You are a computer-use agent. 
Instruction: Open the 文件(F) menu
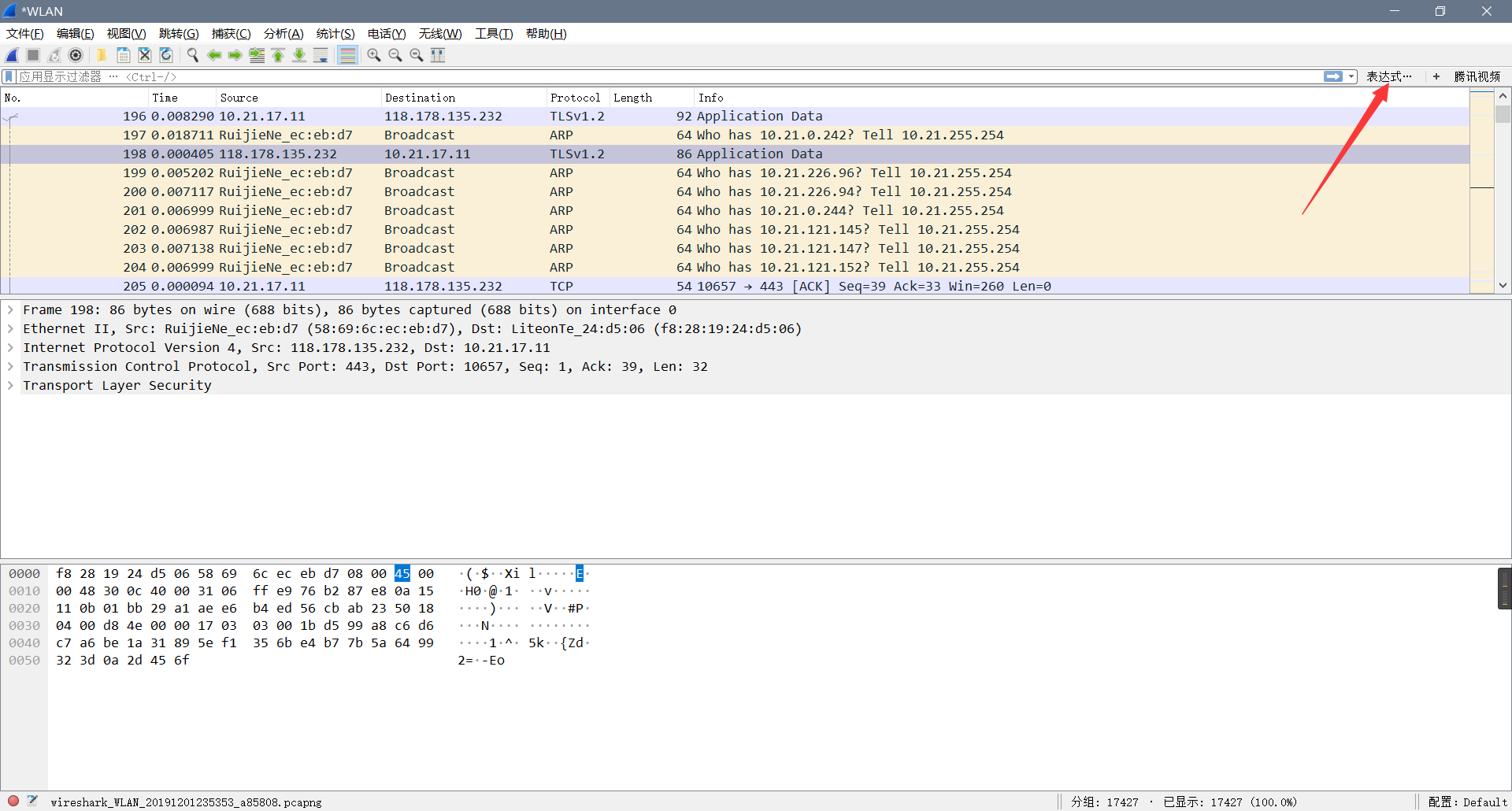pyautogui.click(x=25, y=34)
